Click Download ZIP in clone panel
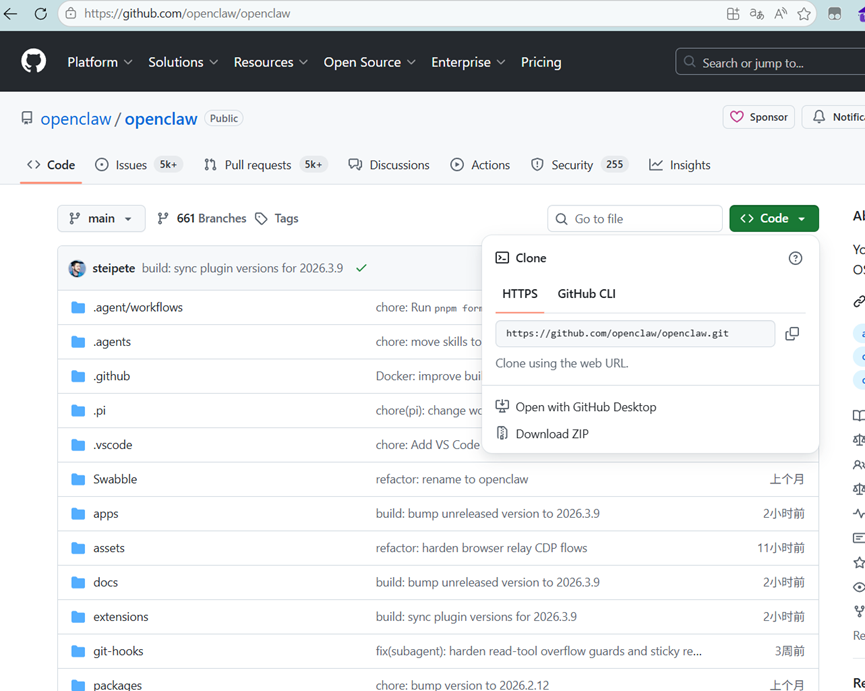Image resolution: width=865 pixels, height=691 pixels. (551, 434)
